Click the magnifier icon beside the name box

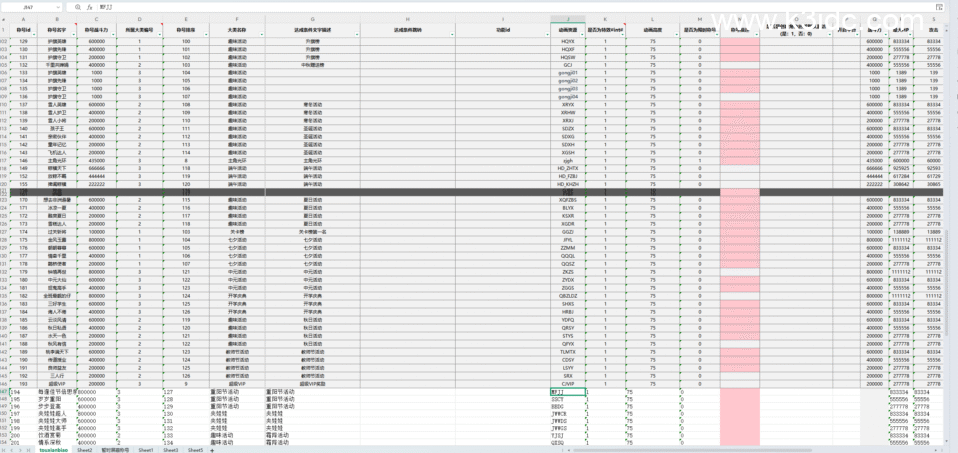click(x=78, y=7)
